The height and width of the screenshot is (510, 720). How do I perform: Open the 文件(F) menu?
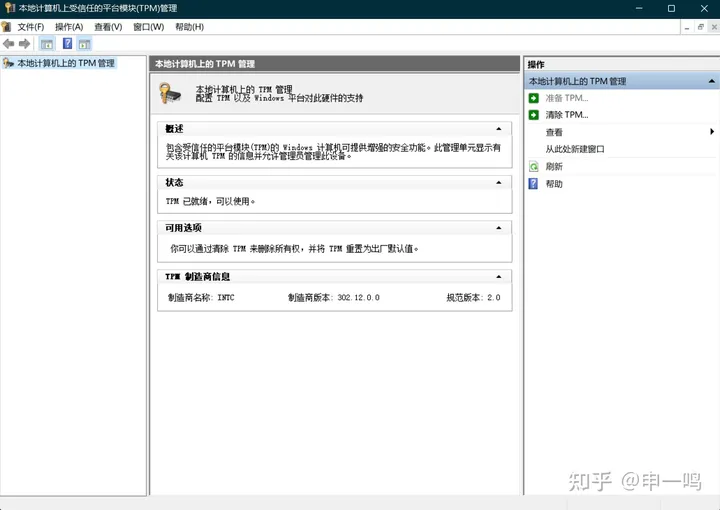(31, 27)
